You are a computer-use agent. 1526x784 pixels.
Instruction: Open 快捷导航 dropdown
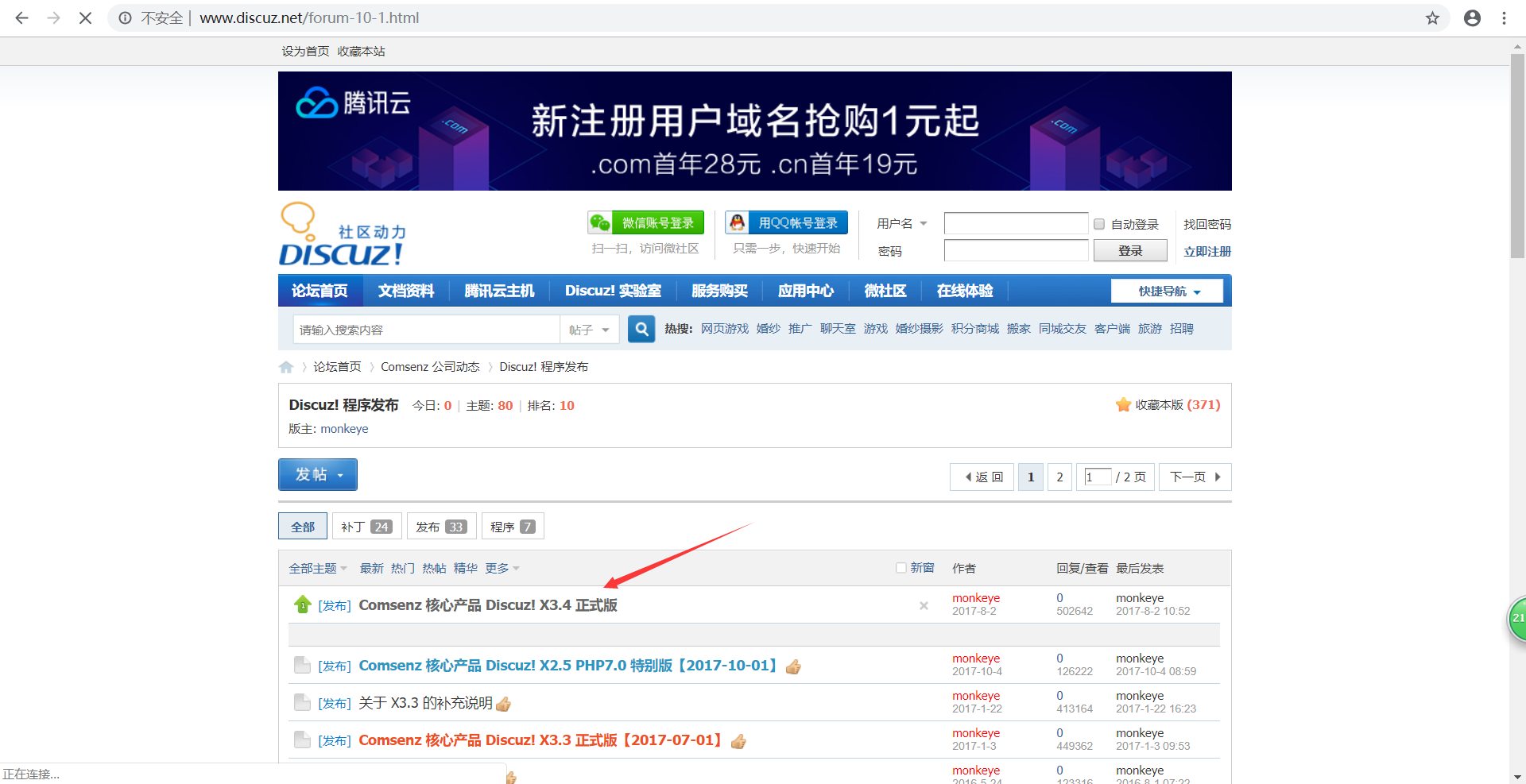[x=1167, y=292]
